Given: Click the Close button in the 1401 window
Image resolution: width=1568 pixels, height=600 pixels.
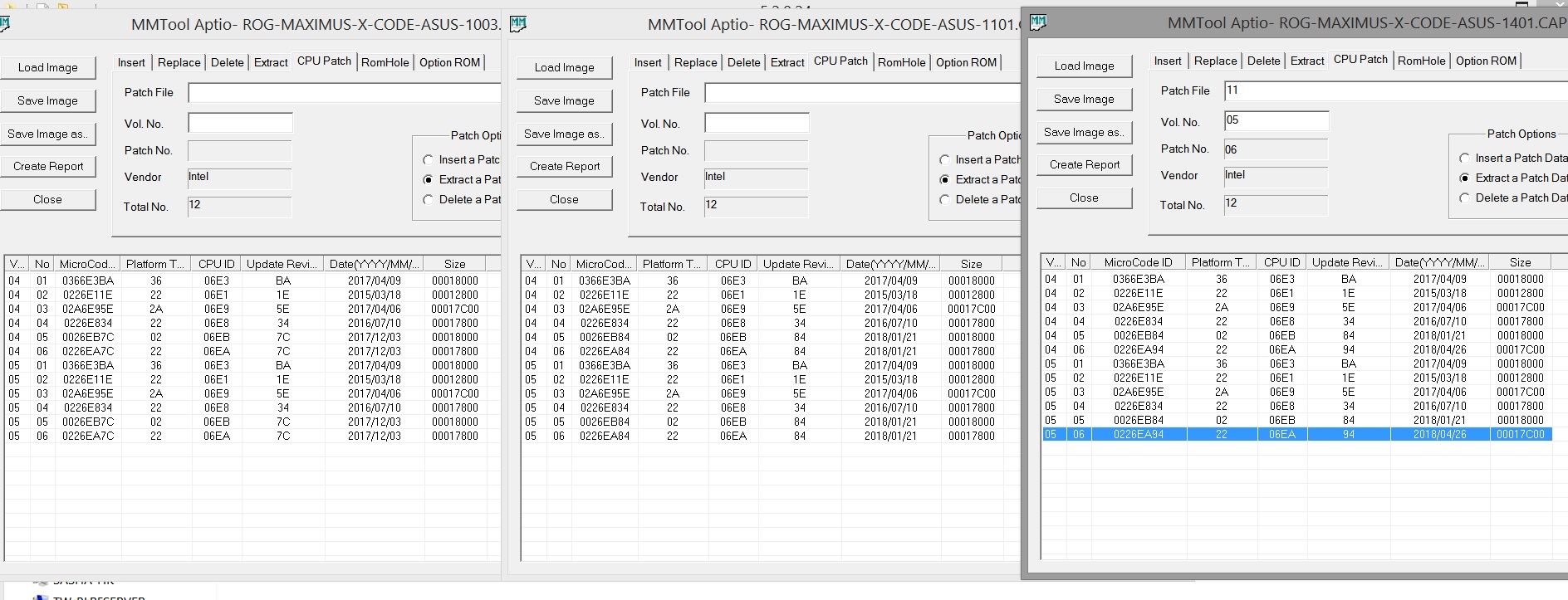Looking at the screenshot, I should [x=1085, y=198].
